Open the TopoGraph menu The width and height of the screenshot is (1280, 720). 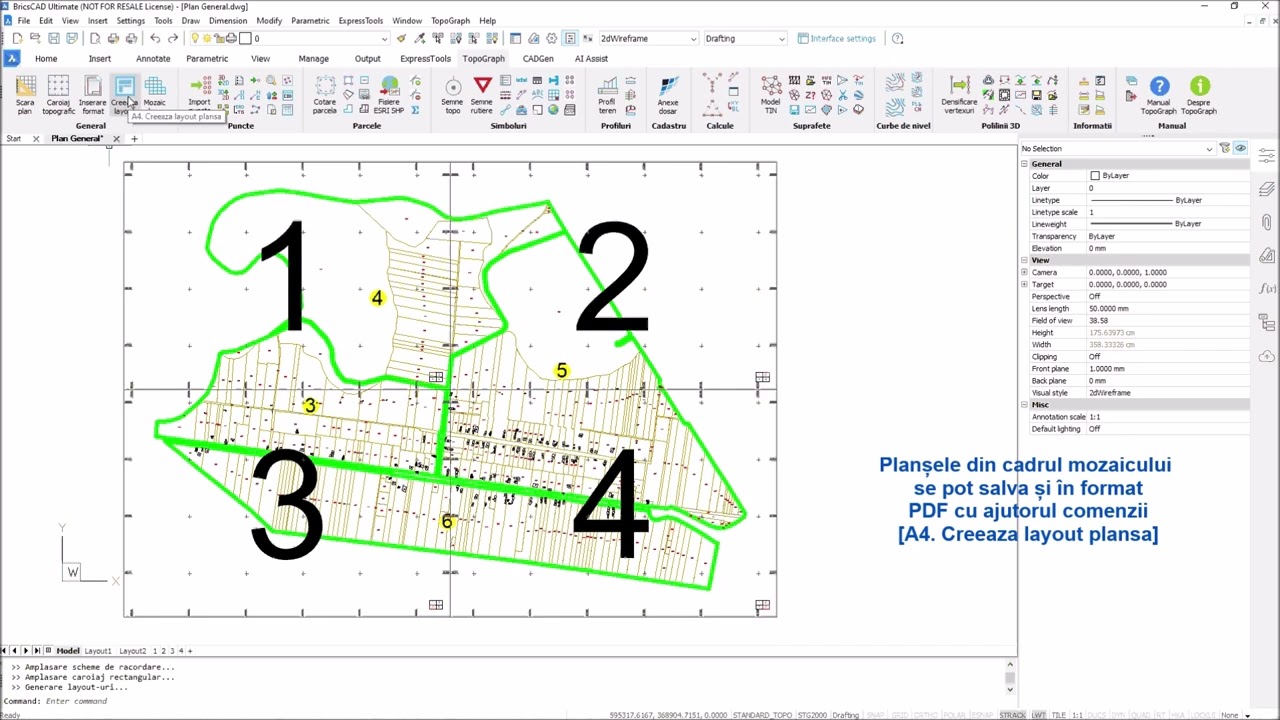click(x=450, y=20)
